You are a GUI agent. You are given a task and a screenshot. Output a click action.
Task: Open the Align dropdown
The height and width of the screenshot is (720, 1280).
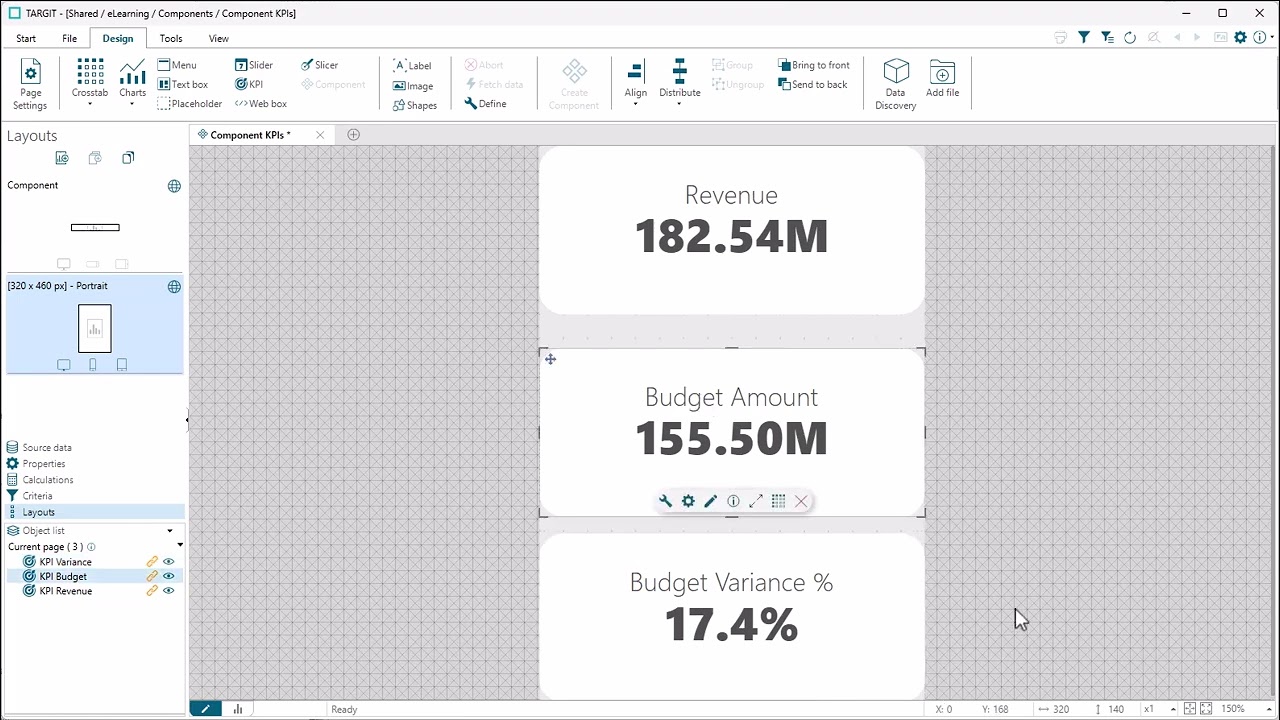click(x=636, y=84)
